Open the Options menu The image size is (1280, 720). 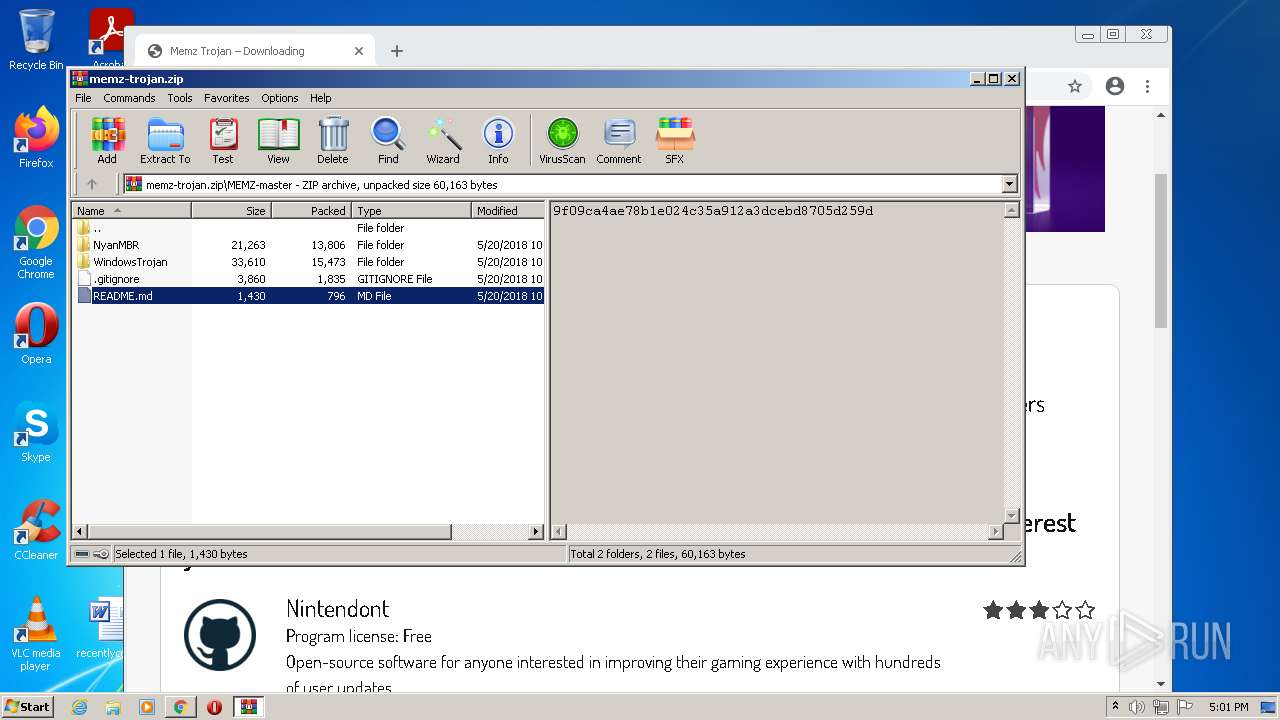tap(280, 98)
